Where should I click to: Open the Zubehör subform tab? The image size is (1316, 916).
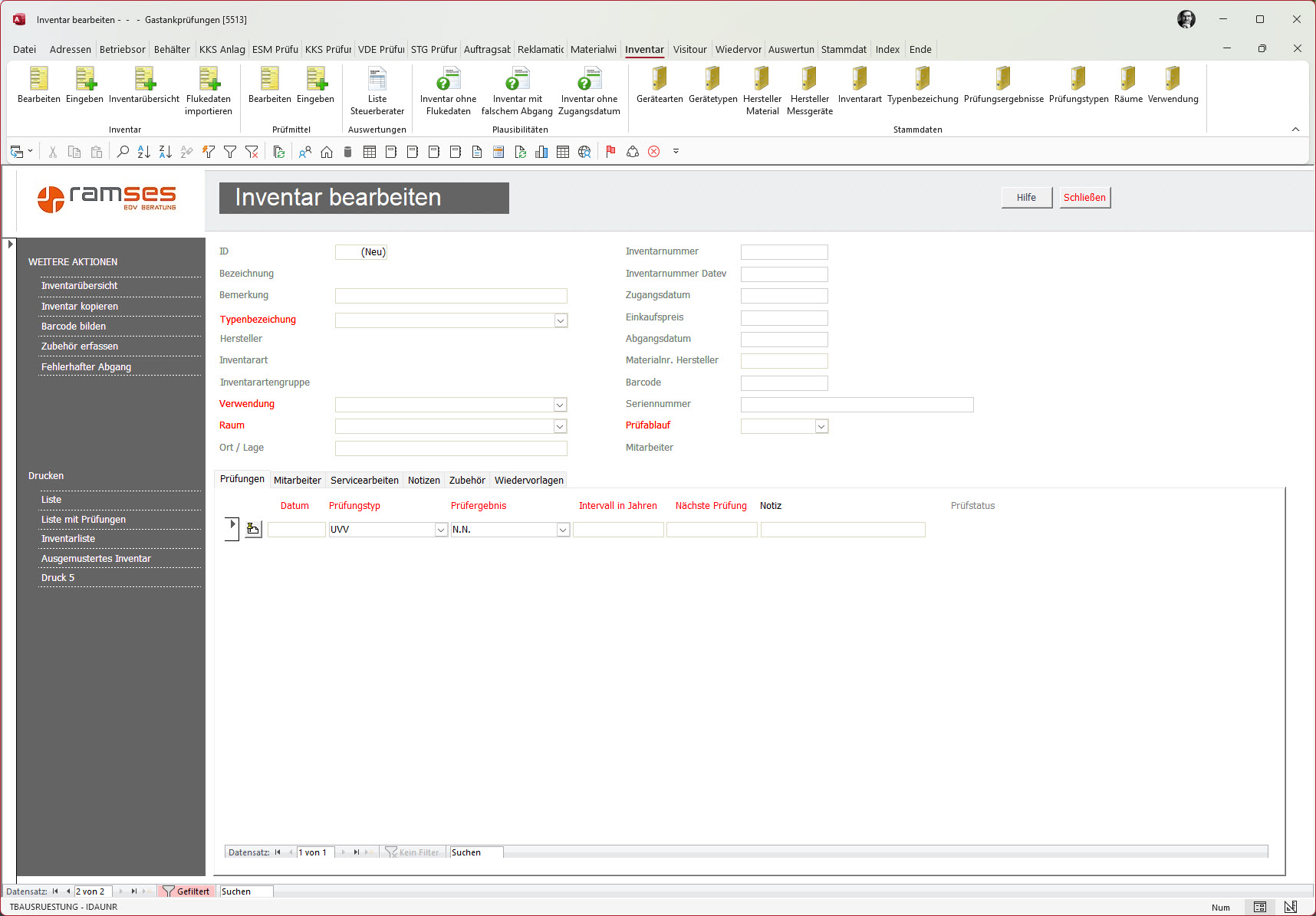467,480
